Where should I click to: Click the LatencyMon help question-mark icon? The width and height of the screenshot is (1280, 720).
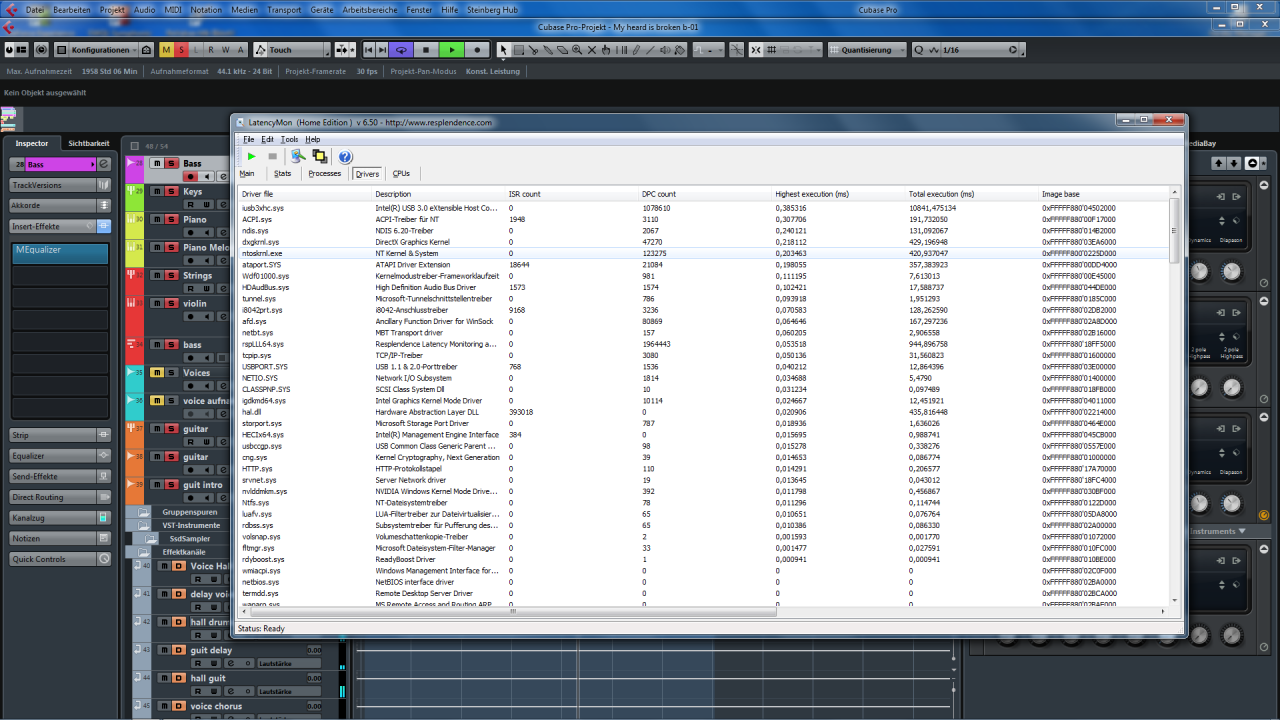point(345,156)
